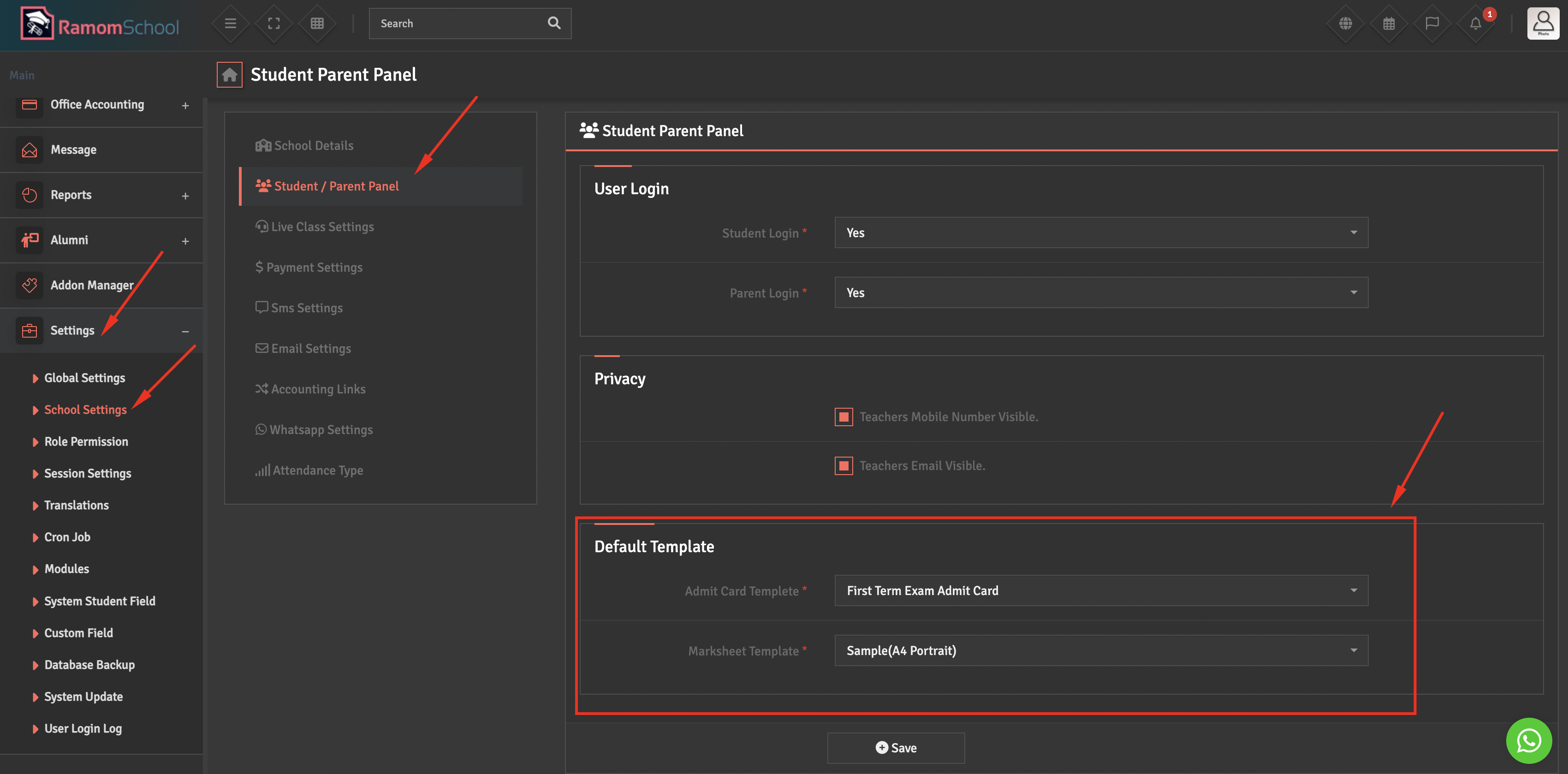Click the Reports pie chart icon
This screenshot has width=1568, height=774.
click(29, 195)
